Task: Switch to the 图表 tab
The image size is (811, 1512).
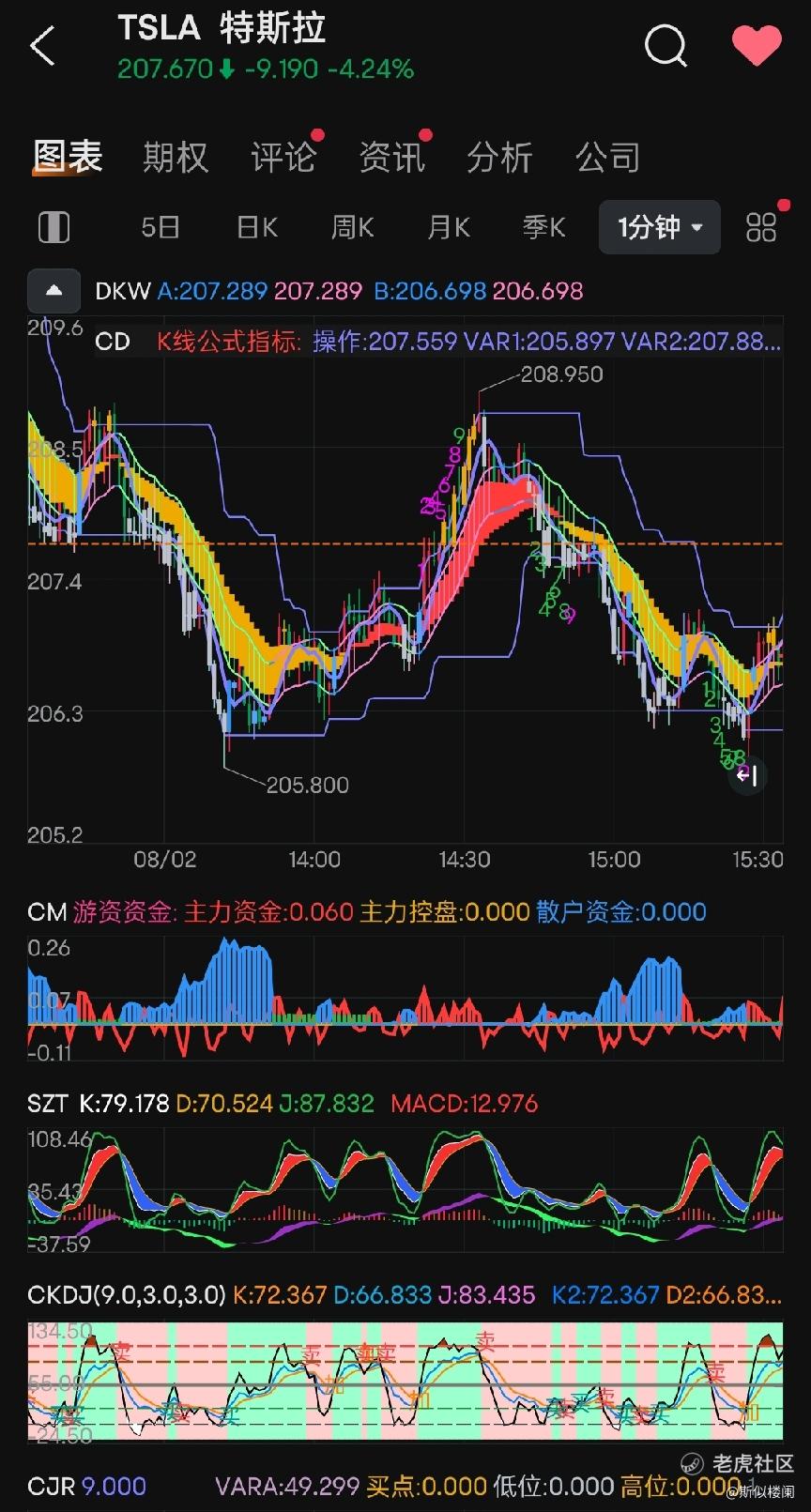Action: tap(68, 156)
